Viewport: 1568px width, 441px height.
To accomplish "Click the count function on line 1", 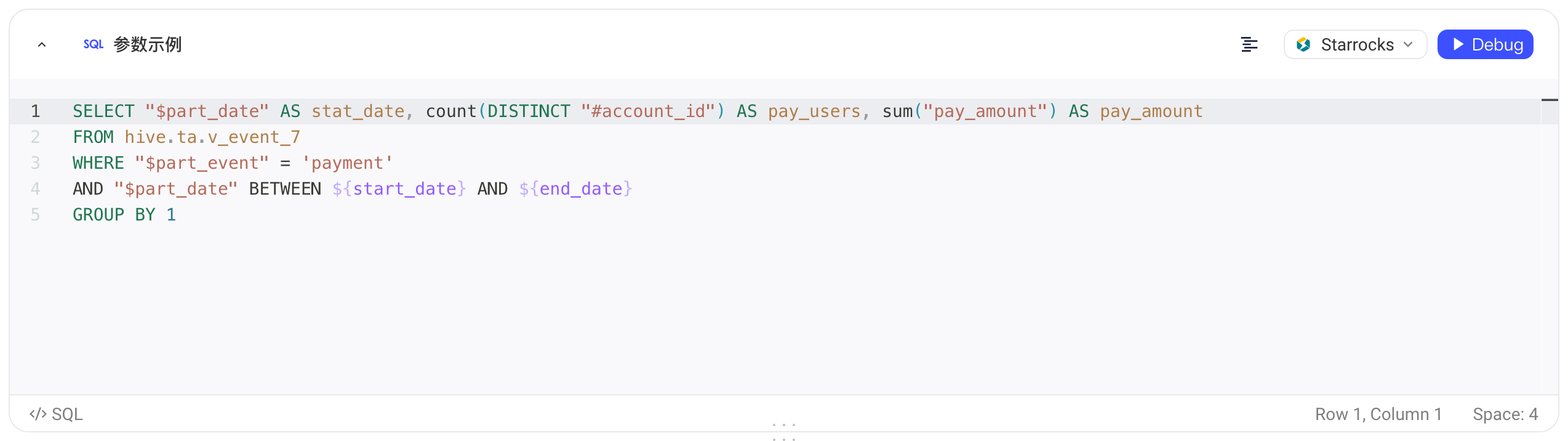I will pos(451,111).
